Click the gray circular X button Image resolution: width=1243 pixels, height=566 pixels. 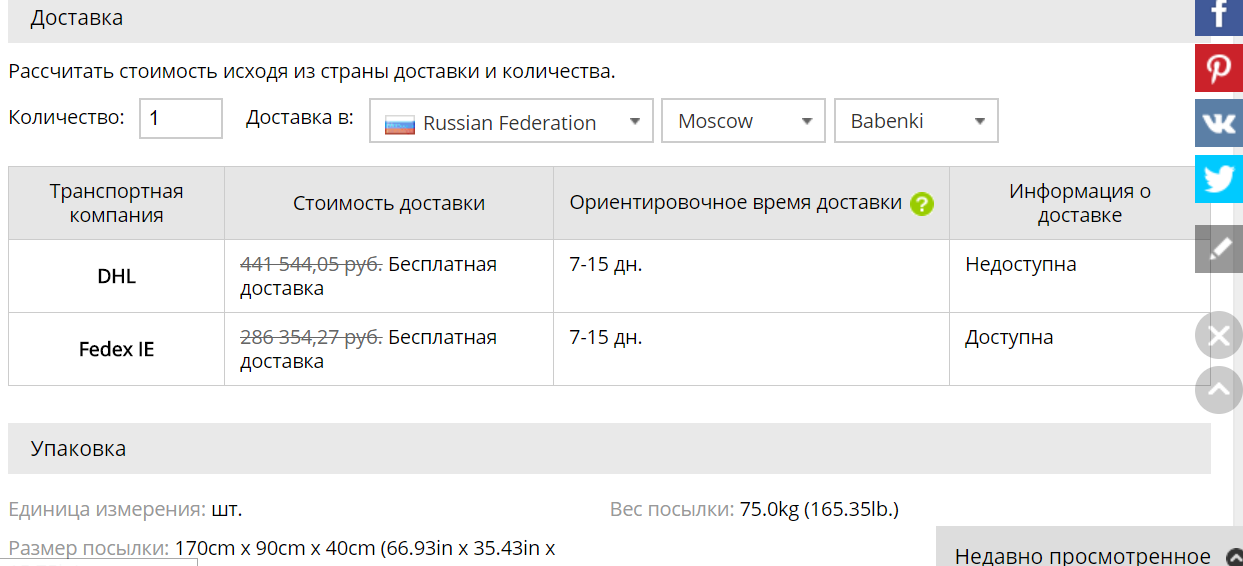coord(1218,336)
